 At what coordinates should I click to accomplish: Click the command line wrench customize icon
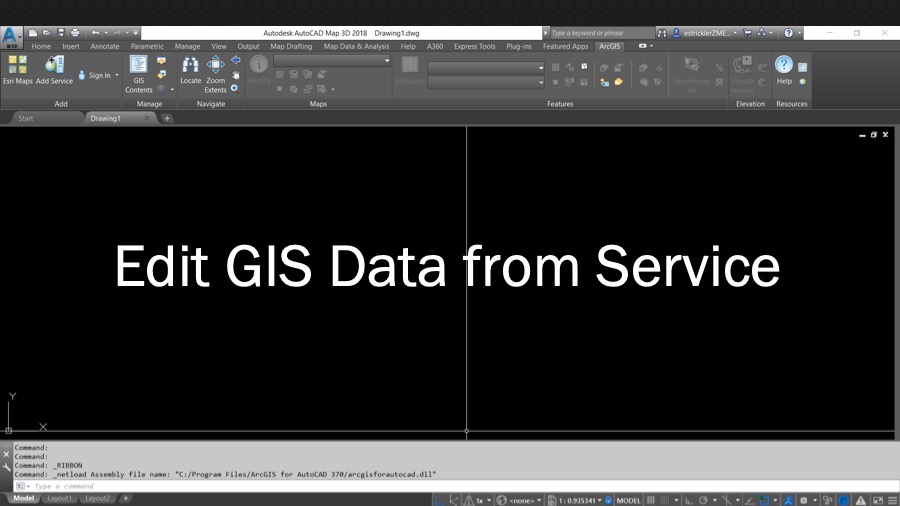tap(6, 467)
